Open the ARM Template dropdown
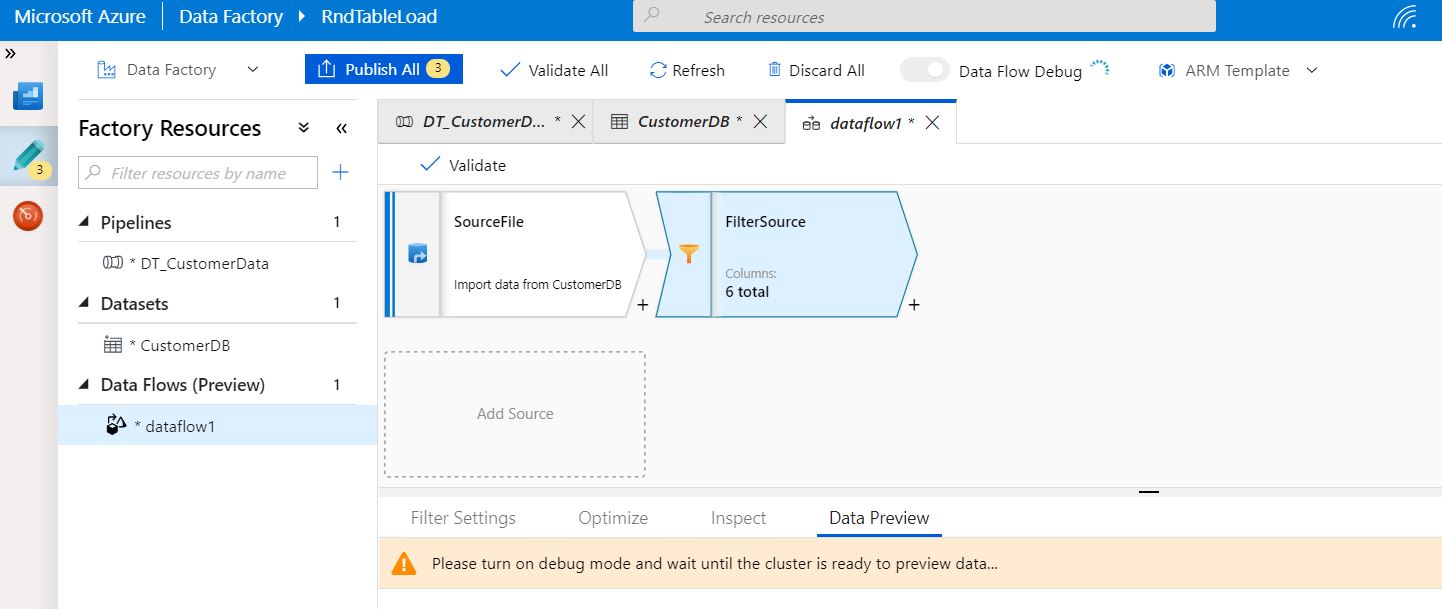Viewport: 1442px width, 609px height. point(1238,70)
